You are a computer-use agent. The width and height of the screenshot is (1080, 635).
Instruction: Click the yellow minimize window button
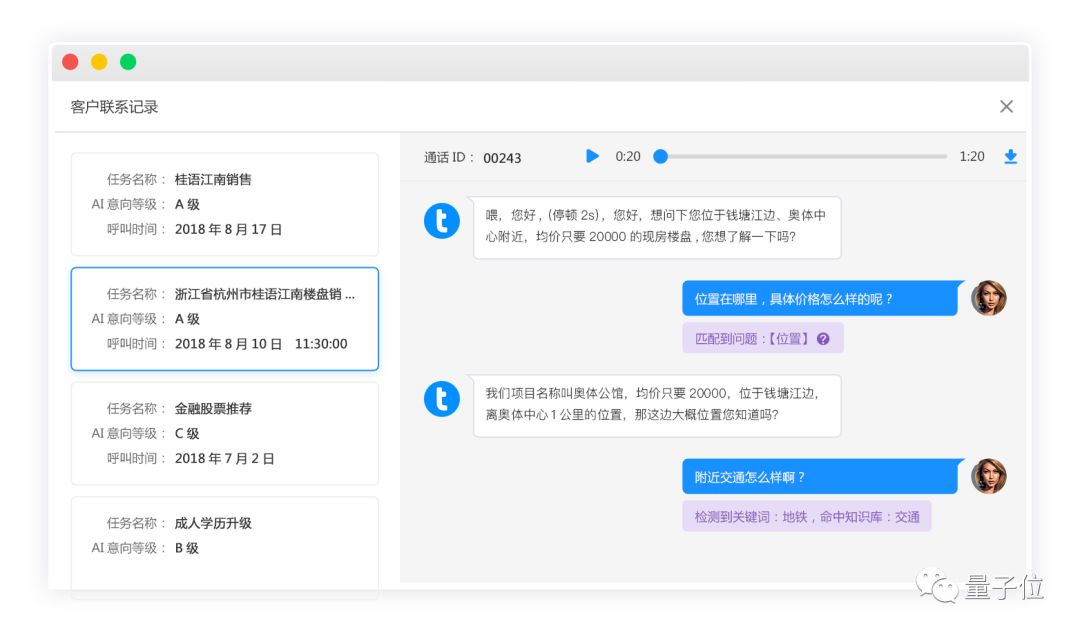pyautogui.click(x=99, y=62)
